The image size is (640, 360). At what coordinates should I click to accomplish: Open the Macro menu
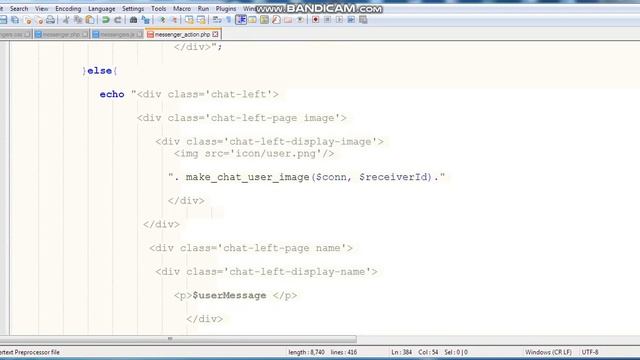tap(182, 9)
